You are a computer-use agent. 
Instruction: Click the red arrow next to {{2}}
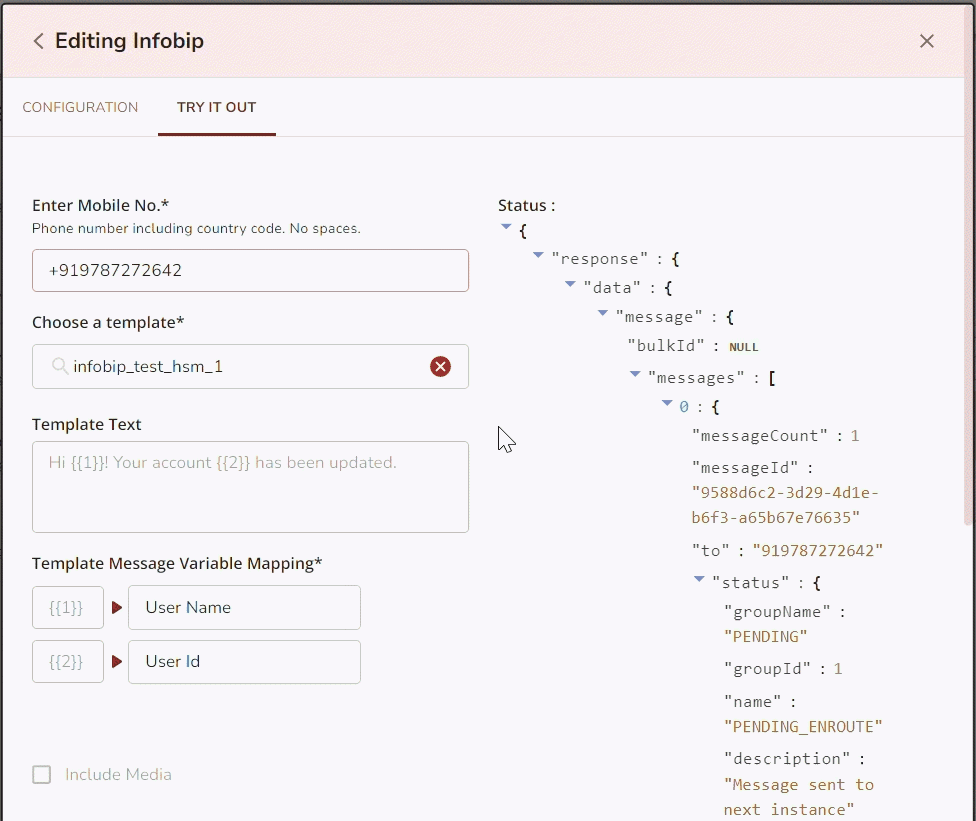116,661
